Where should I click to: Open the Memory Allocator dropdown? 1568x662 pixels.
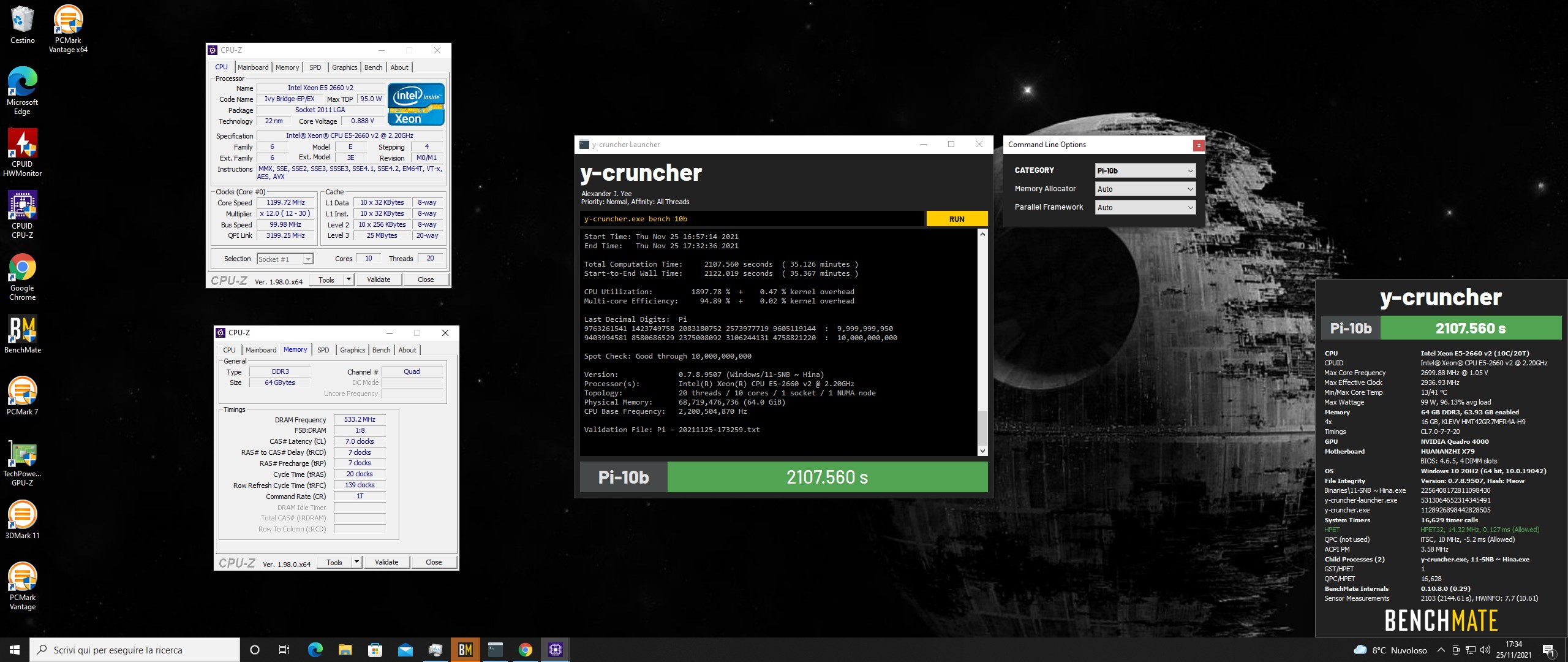1145,189
